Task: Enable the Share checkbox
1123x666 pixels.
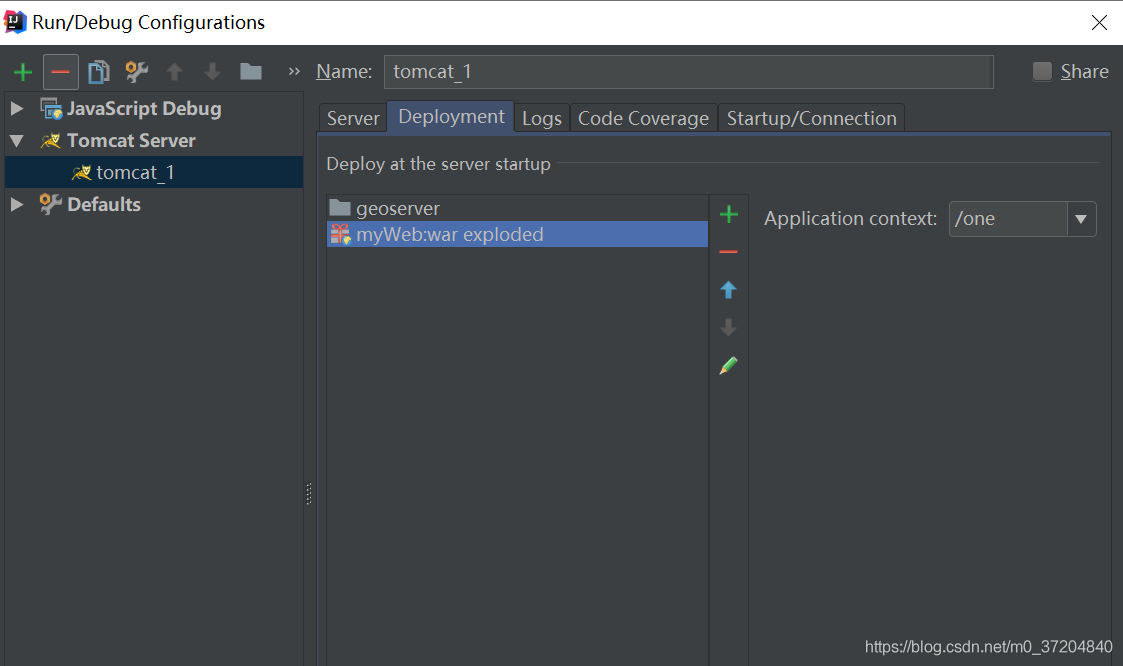Action: click(1043, 72)
